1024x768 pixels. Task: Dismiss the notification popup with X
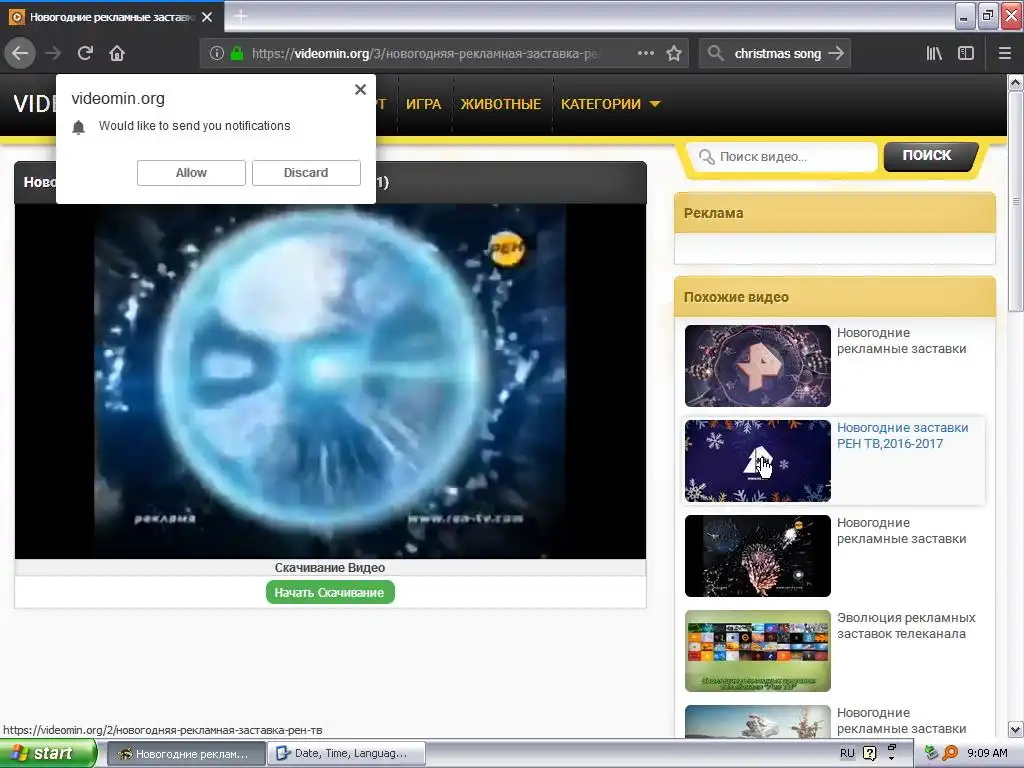click(x=360, y=90)
